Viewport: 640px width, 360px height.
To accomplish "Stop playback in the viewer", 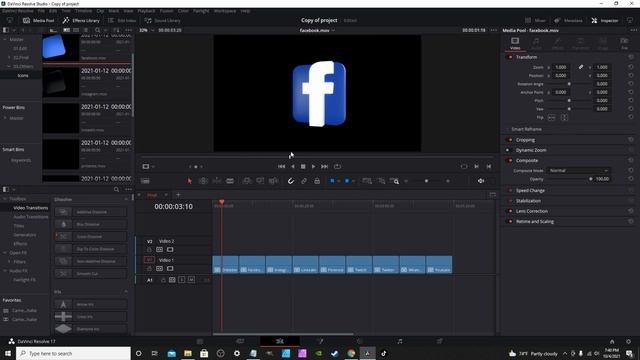I will click(303, 167).
